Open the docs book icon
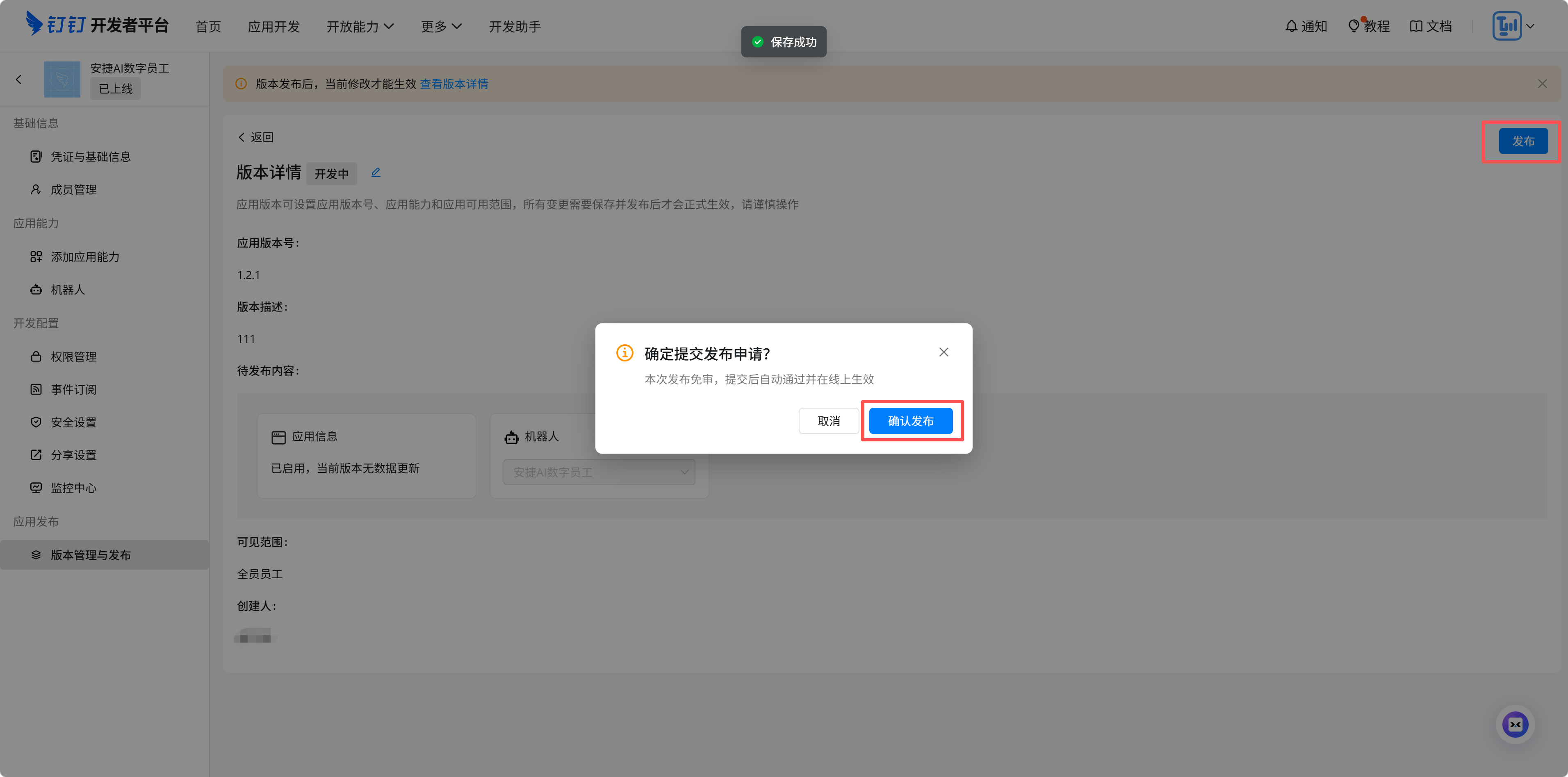Viewport: 1568px width, 777px height. coord(1416,26)
